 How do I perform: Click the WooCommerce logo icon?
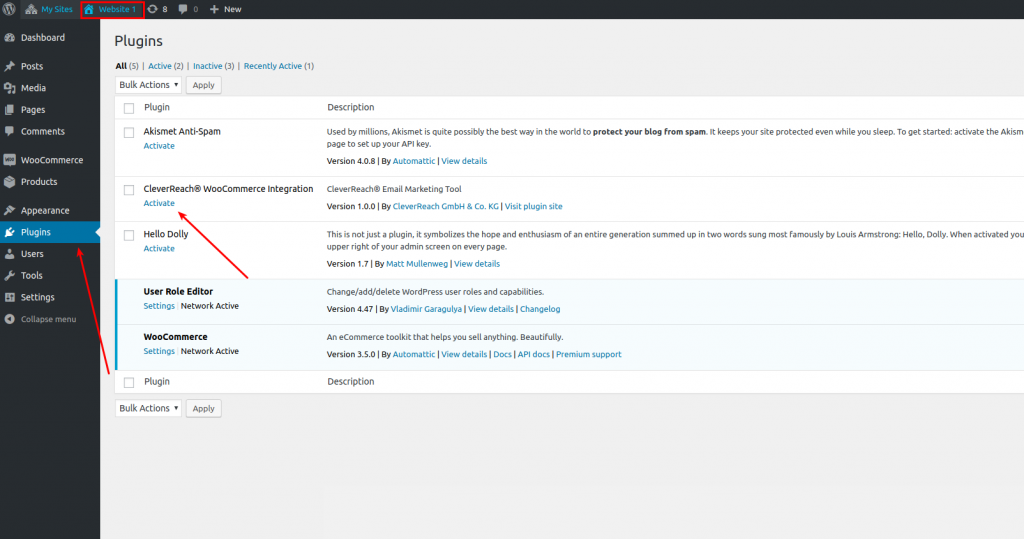10,160
